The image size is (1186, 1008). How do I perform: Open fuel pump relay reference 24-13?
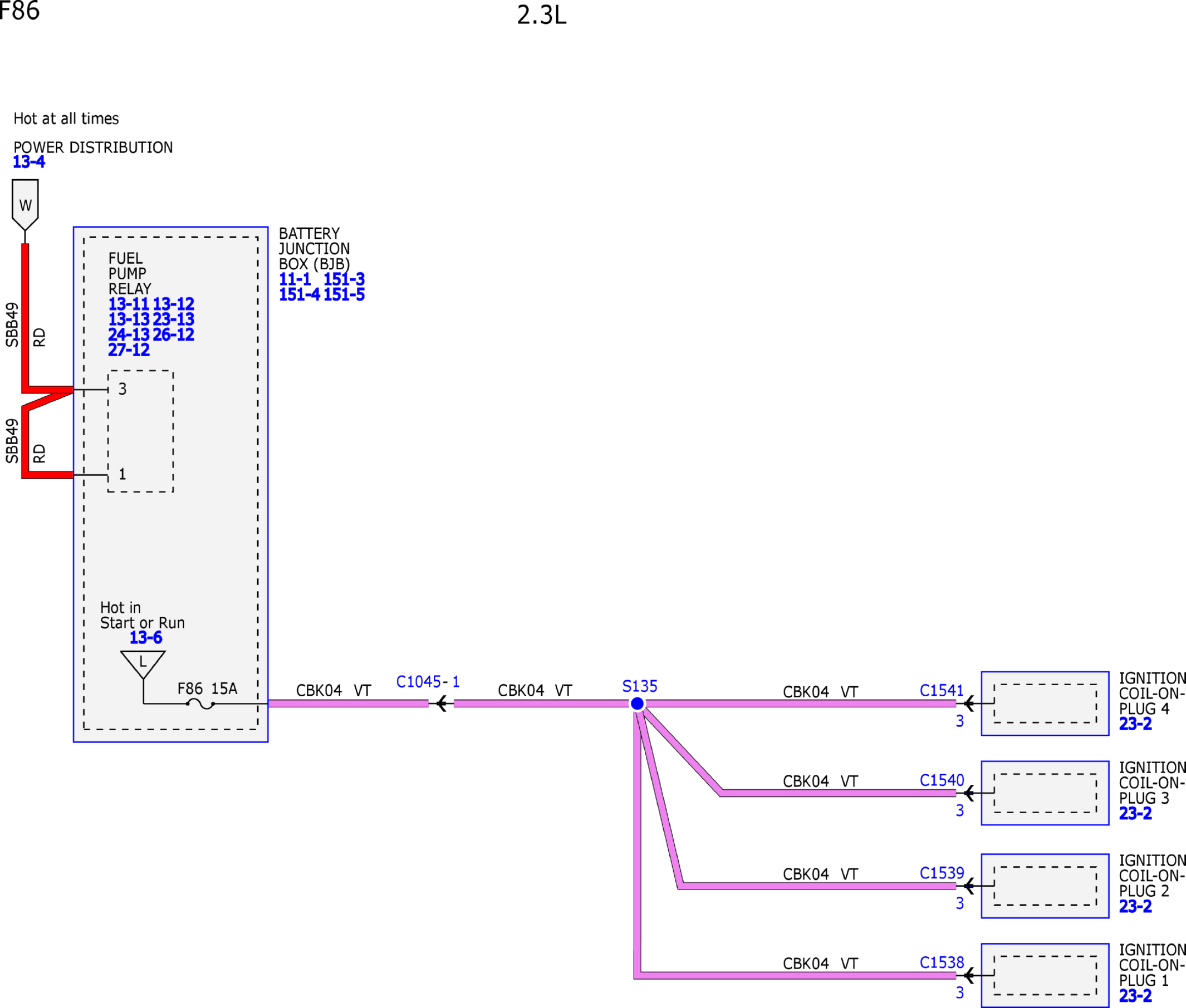[x=129, y=335]
